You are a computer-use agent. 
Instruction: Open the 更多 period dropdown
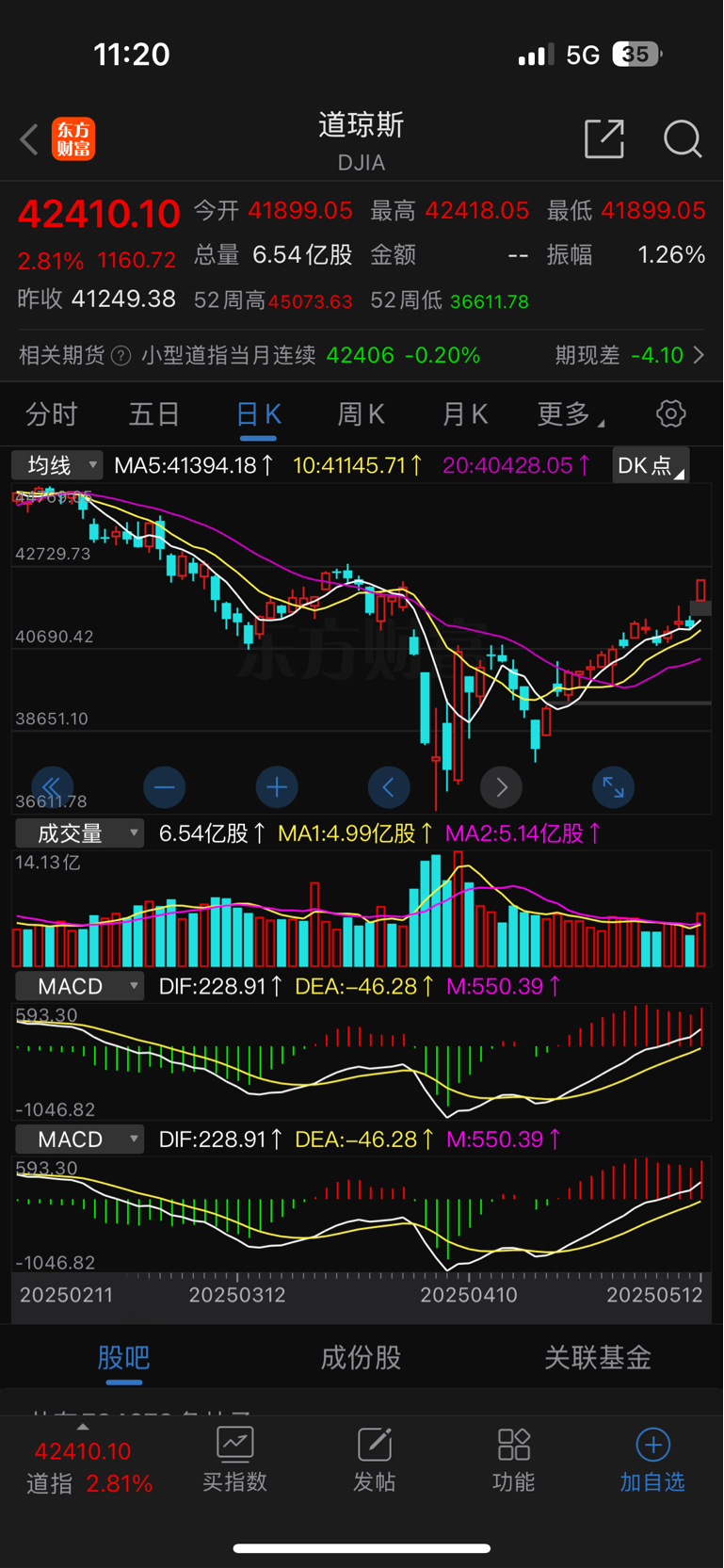tap(571, 414)
